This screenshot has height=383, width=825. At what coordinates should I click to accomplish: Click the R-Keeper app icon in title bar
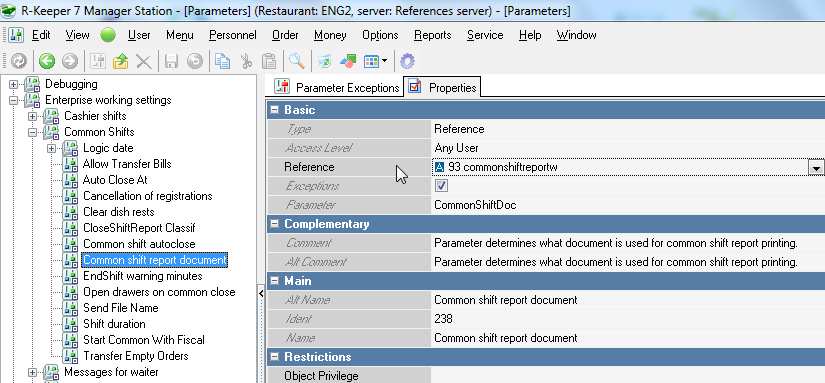pos(8,10)
